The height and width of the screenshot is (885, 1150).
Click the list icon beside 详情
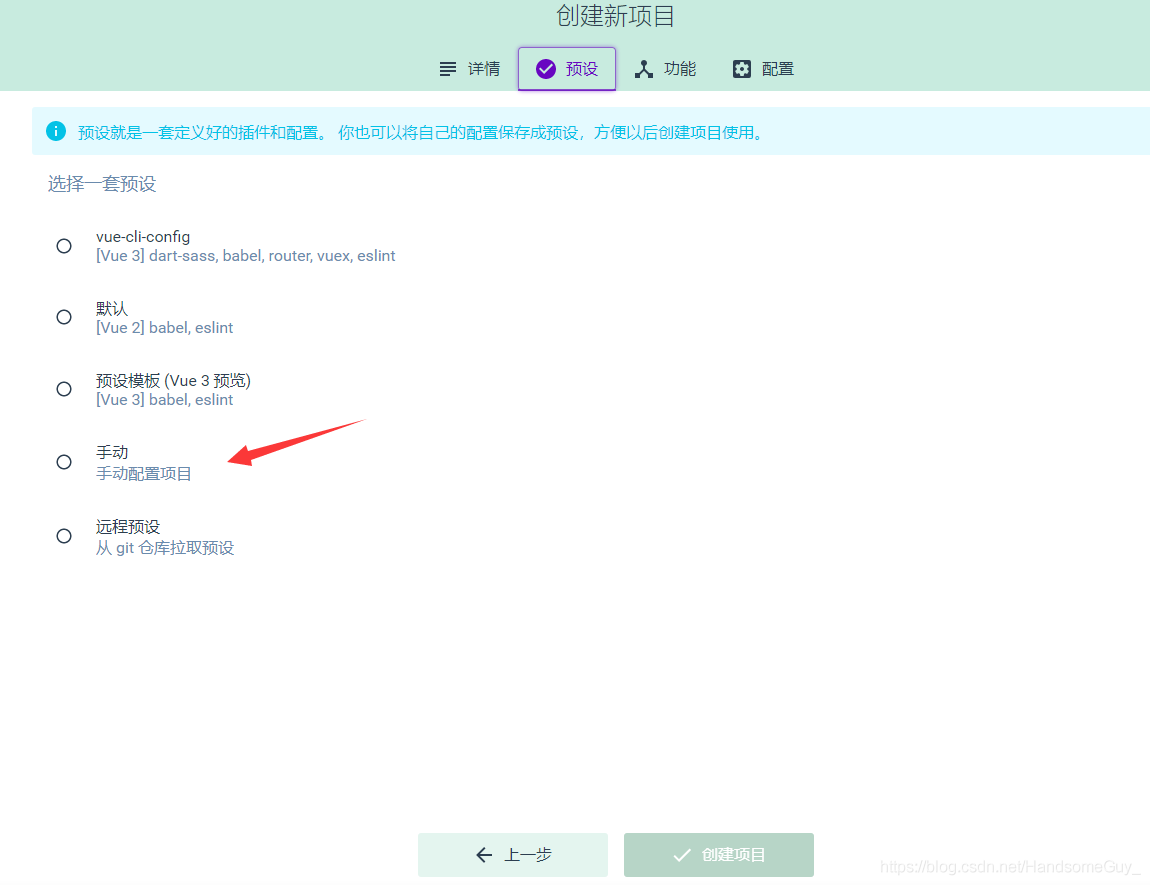pyautogui.click(x=447, y=69)
